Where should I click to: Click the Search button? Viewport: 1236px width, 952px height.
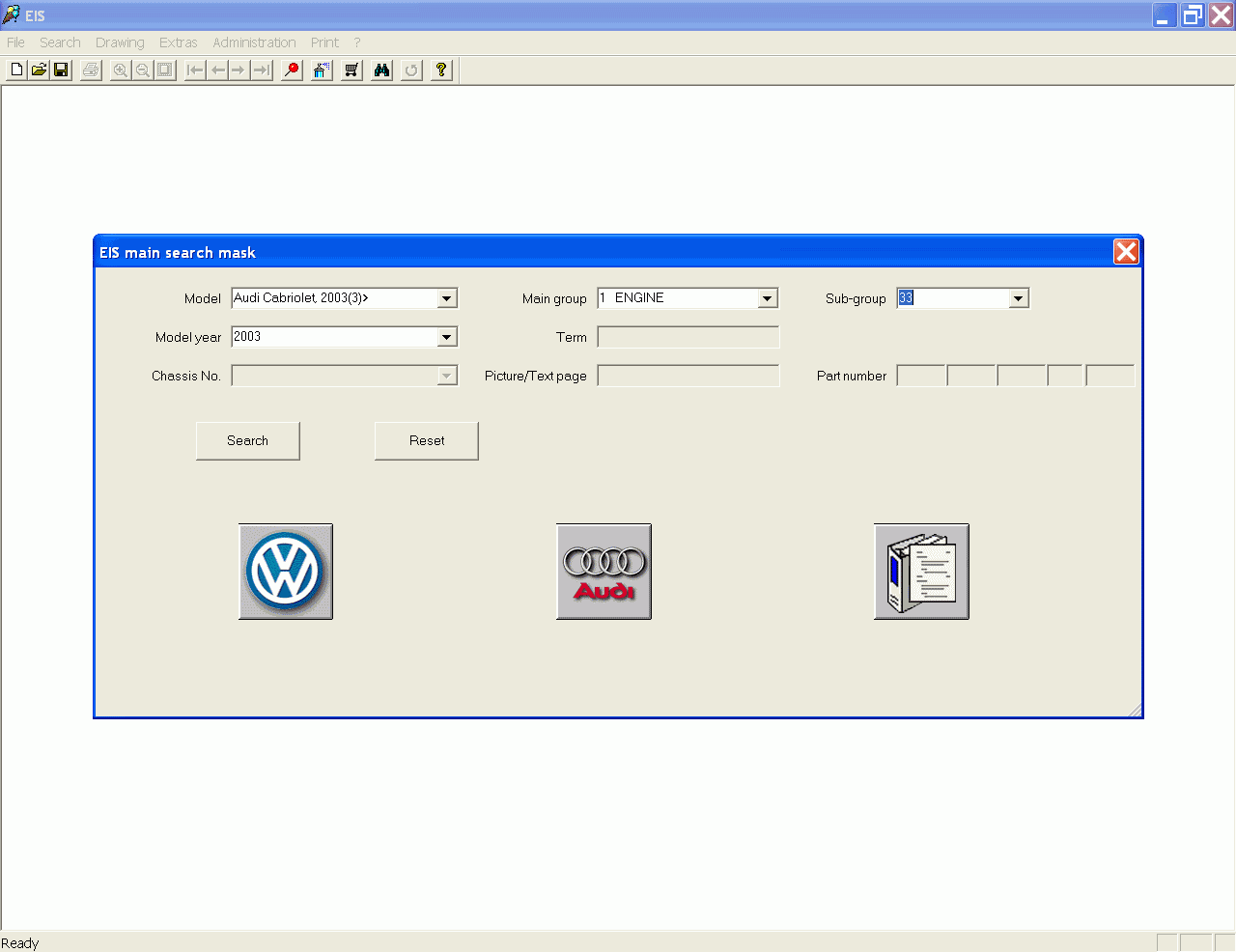248,440
